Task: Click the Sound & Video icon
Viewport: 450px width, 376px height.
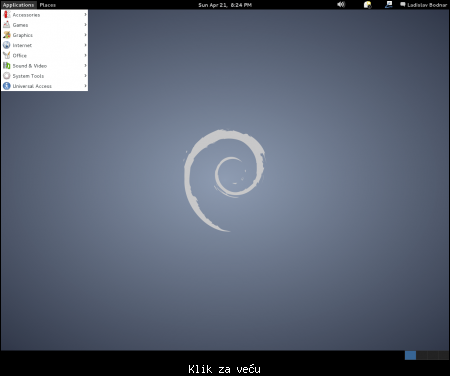Action: coord(7,66)
